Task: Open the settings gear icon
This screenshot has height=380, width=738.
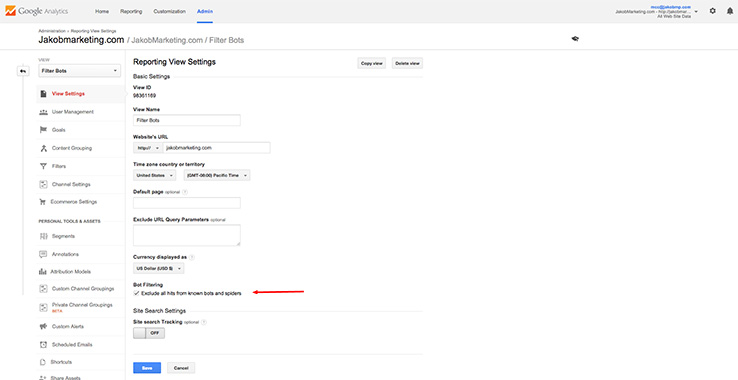Action: tap(713, 11)
